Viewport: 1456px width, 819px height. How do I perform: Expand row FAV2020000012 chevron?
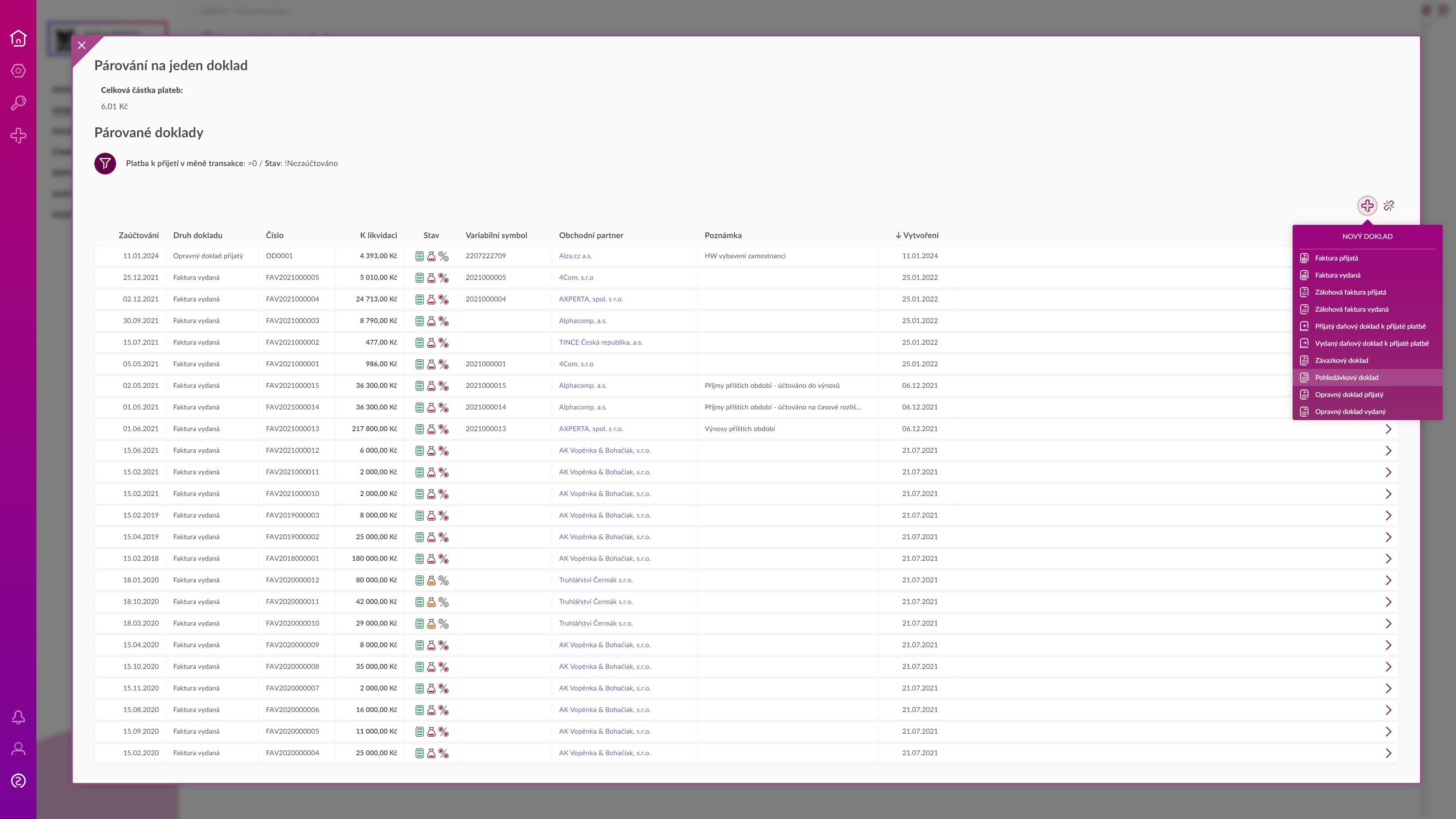(1388, 581)
